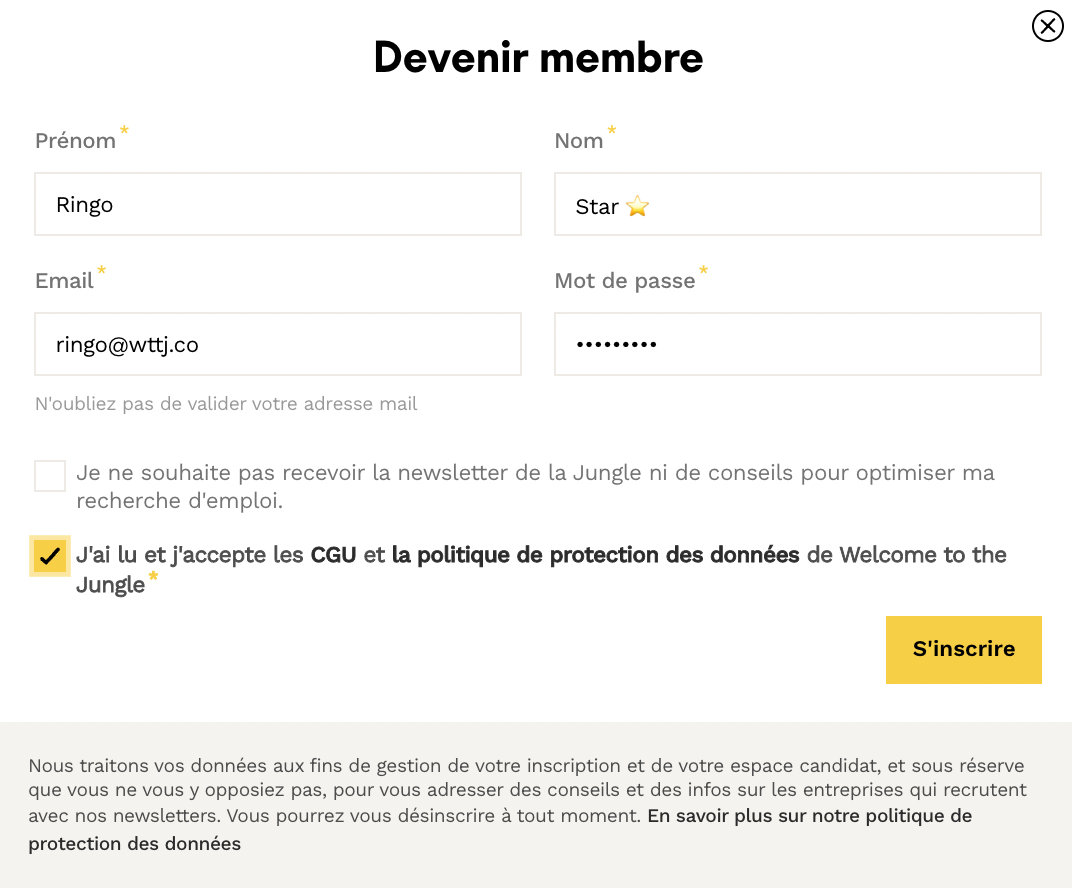
Task: Check the newsletter opt-out checkbox
Action: (50, 476)
